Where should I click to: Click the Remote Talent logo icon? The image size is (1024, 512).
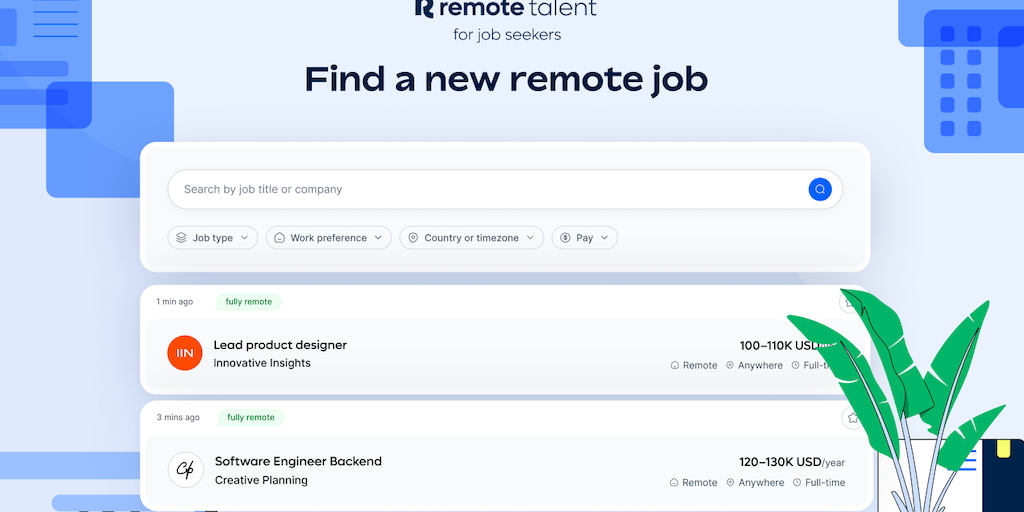424,8
